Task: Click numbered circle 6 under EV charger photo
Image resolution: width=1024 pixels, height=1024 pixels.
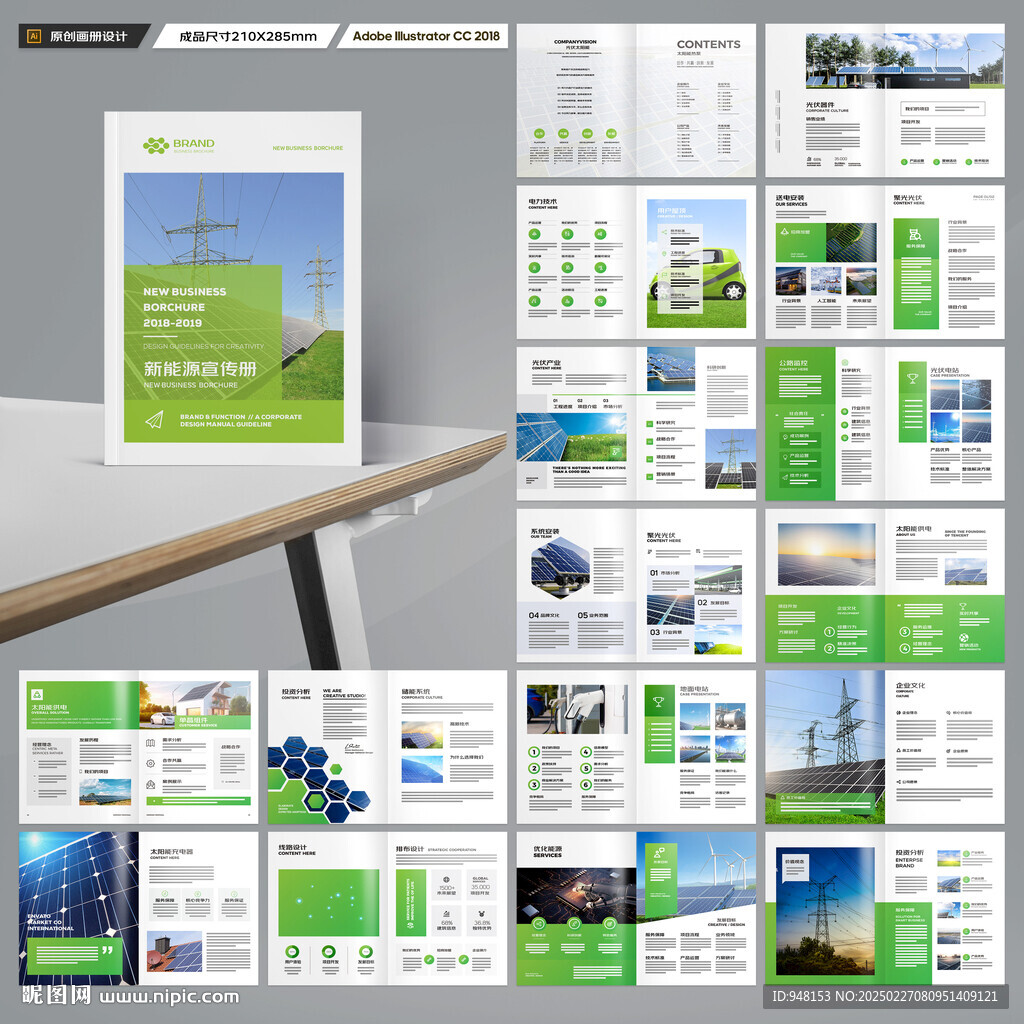Action: click(x=586, y=784)
